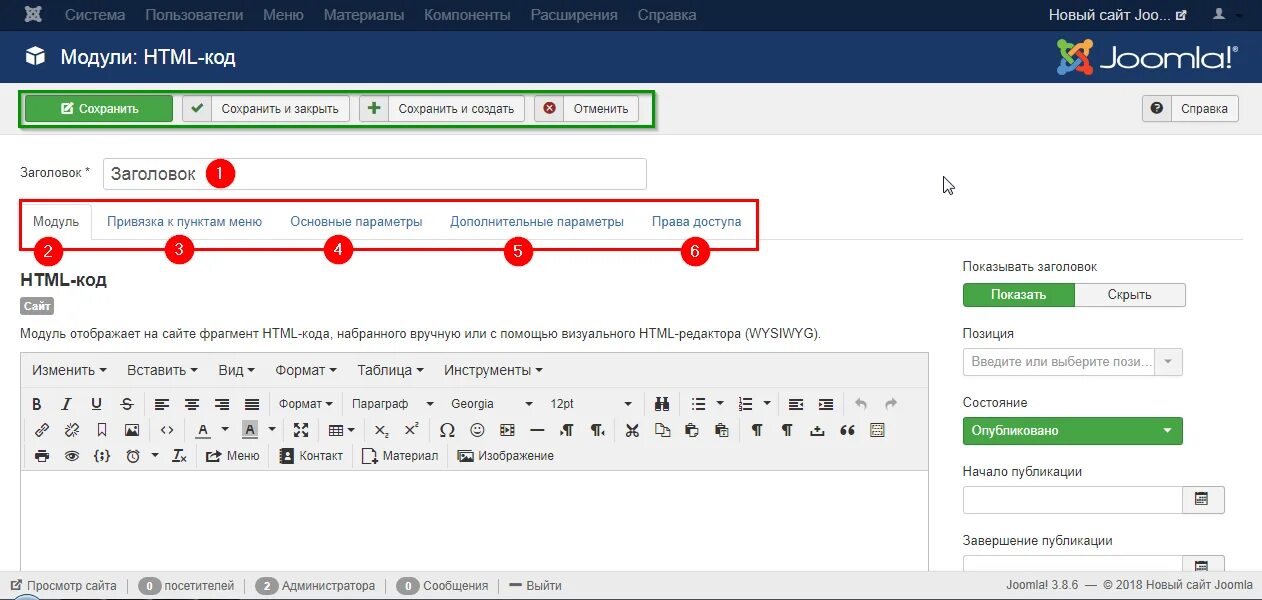Open the 12pt font size dropdown

click(591, 404)
